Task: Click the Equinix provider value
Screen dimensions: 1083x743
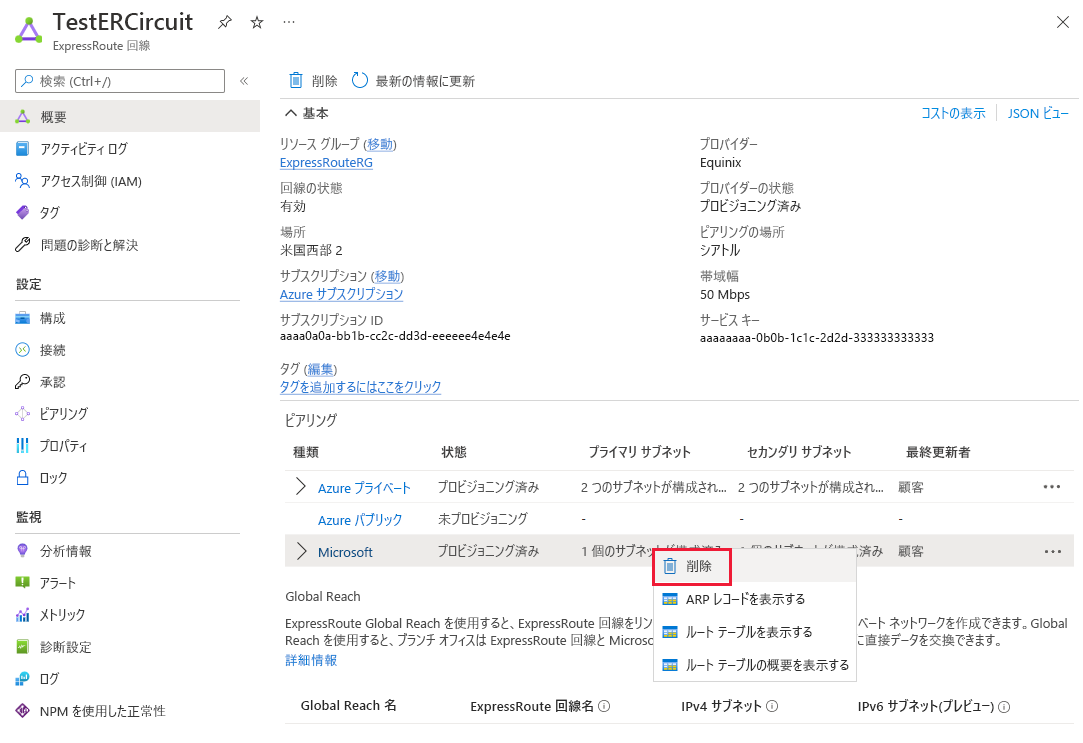Action: coord(720,163)
